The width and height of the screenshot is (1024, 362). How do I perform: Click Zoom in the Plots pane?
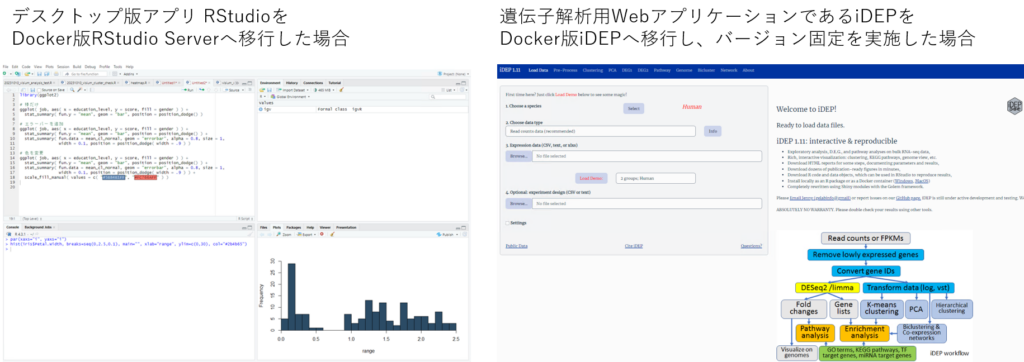[284, 235]
